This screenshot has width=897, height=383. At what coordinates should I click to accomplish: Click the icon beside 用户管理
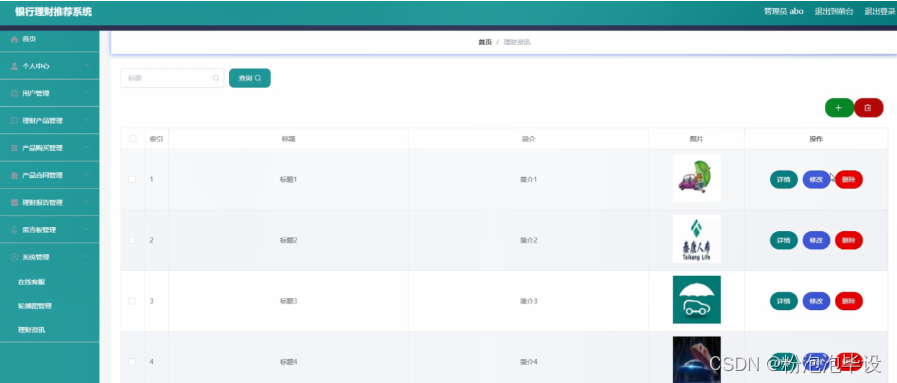point(15,94)
